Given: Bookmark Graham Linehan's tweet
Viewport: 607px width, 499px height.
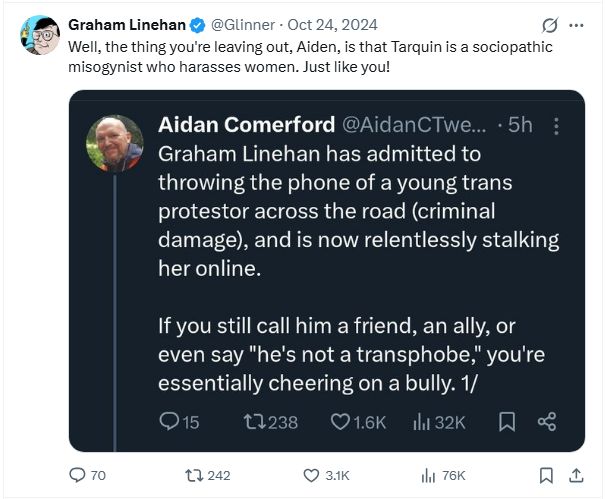Looking at the screenshot, I should click(x=546, y=475).
